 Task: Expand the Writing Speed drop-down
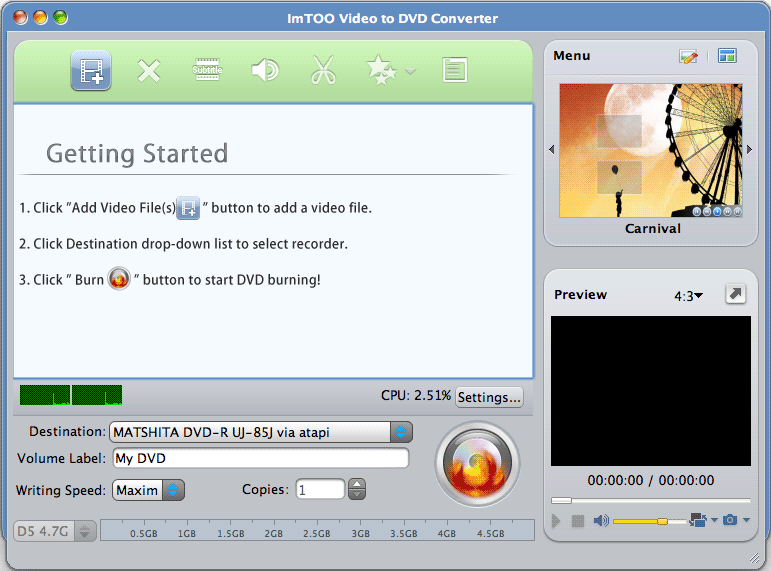174,490
